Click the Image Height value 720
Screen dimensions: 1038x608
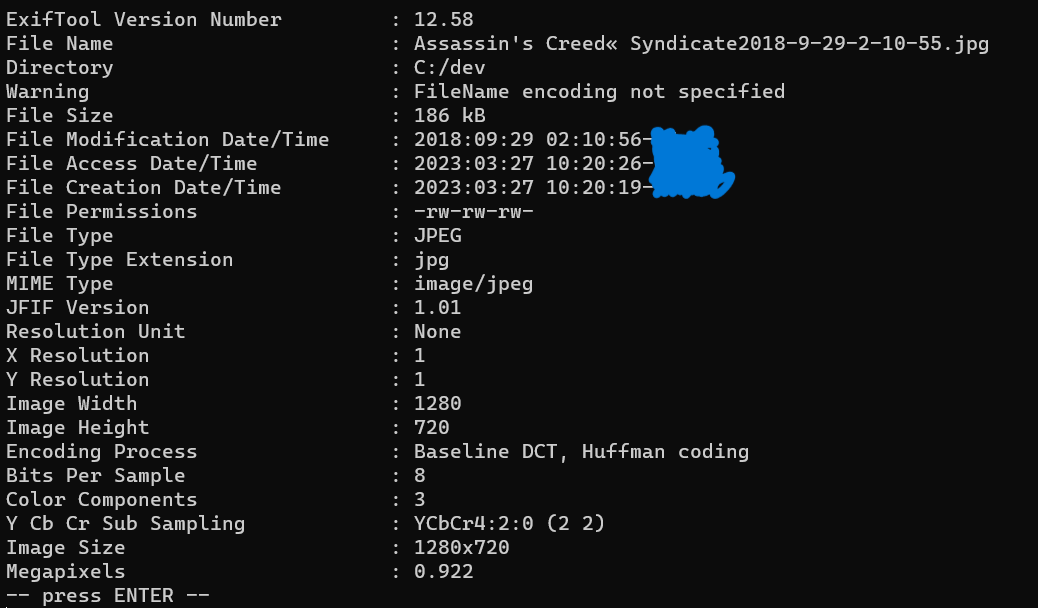pos(432,428)
